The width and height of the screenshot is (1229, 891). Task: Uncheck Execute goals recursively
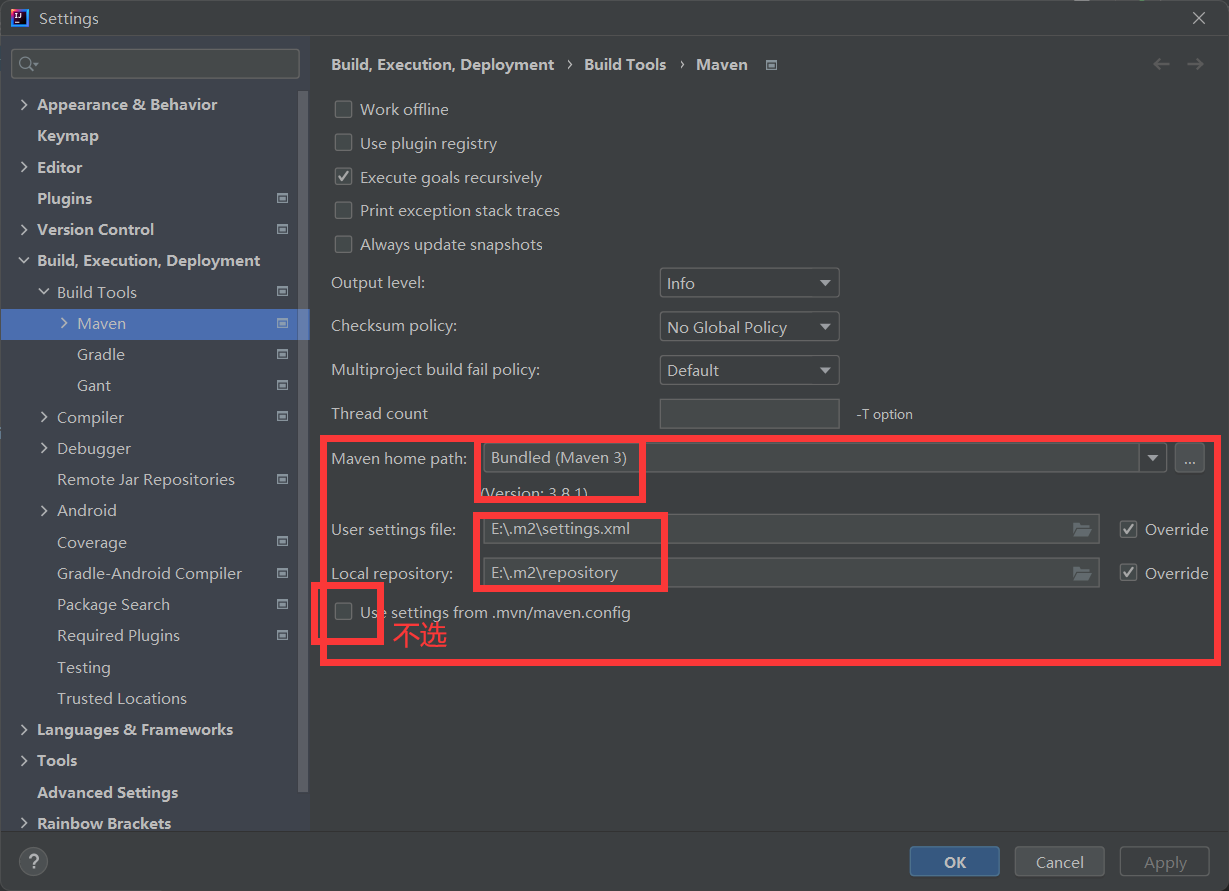[x=343, y=177]
